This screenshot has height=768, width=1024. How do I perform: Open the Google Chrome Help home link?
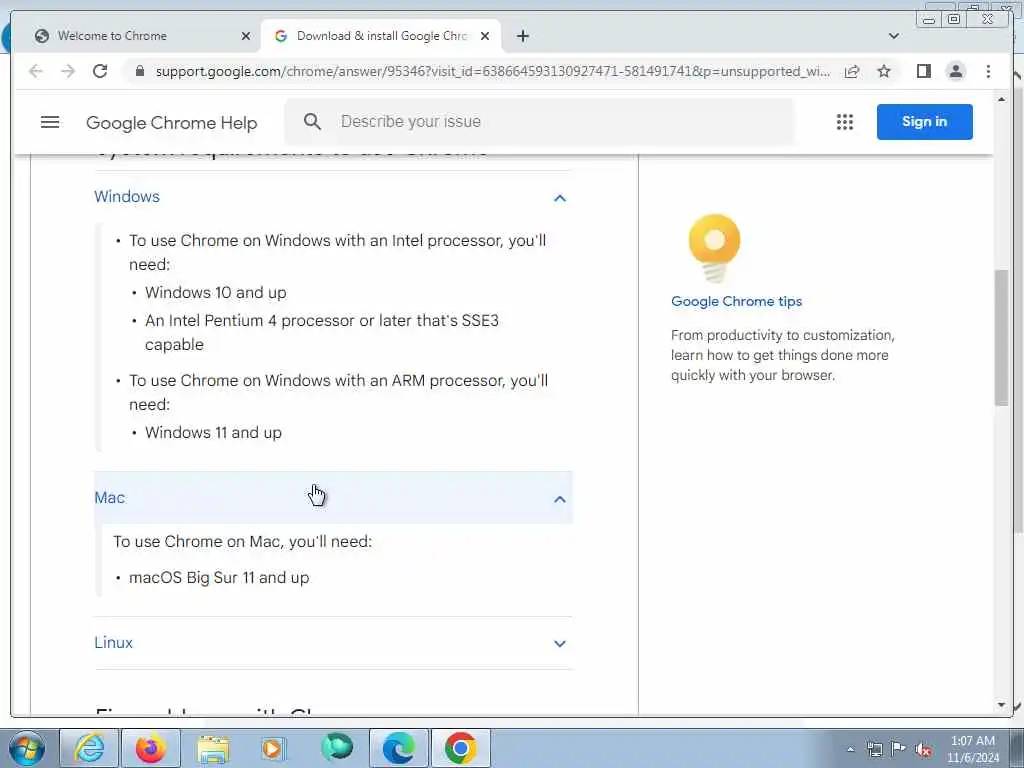coord(172,123)
